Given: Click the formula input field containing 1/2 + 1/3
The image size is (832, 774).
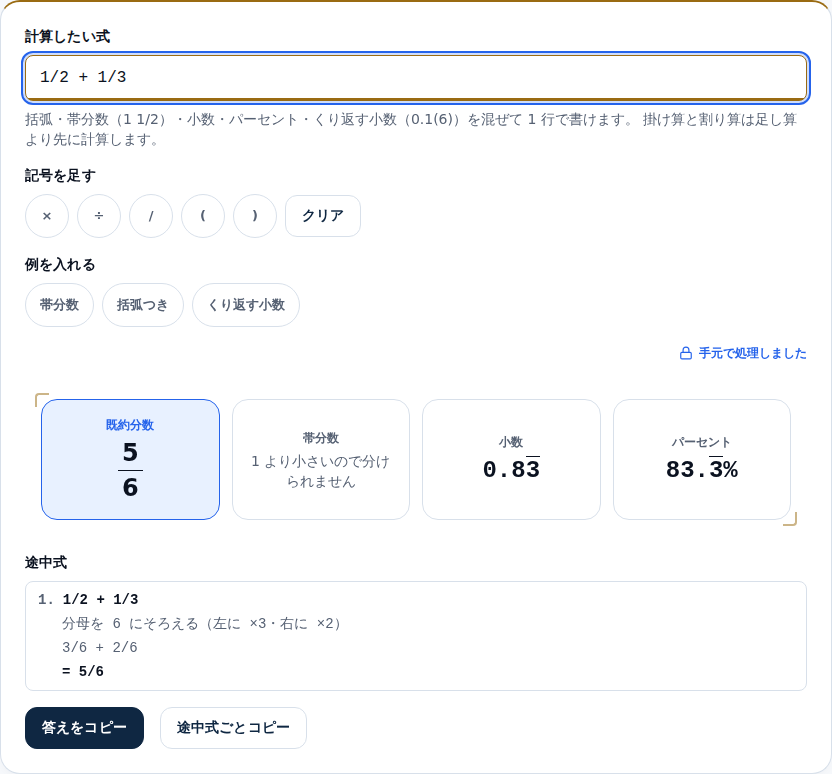Looking at the screenshot, I should point(416,77).
